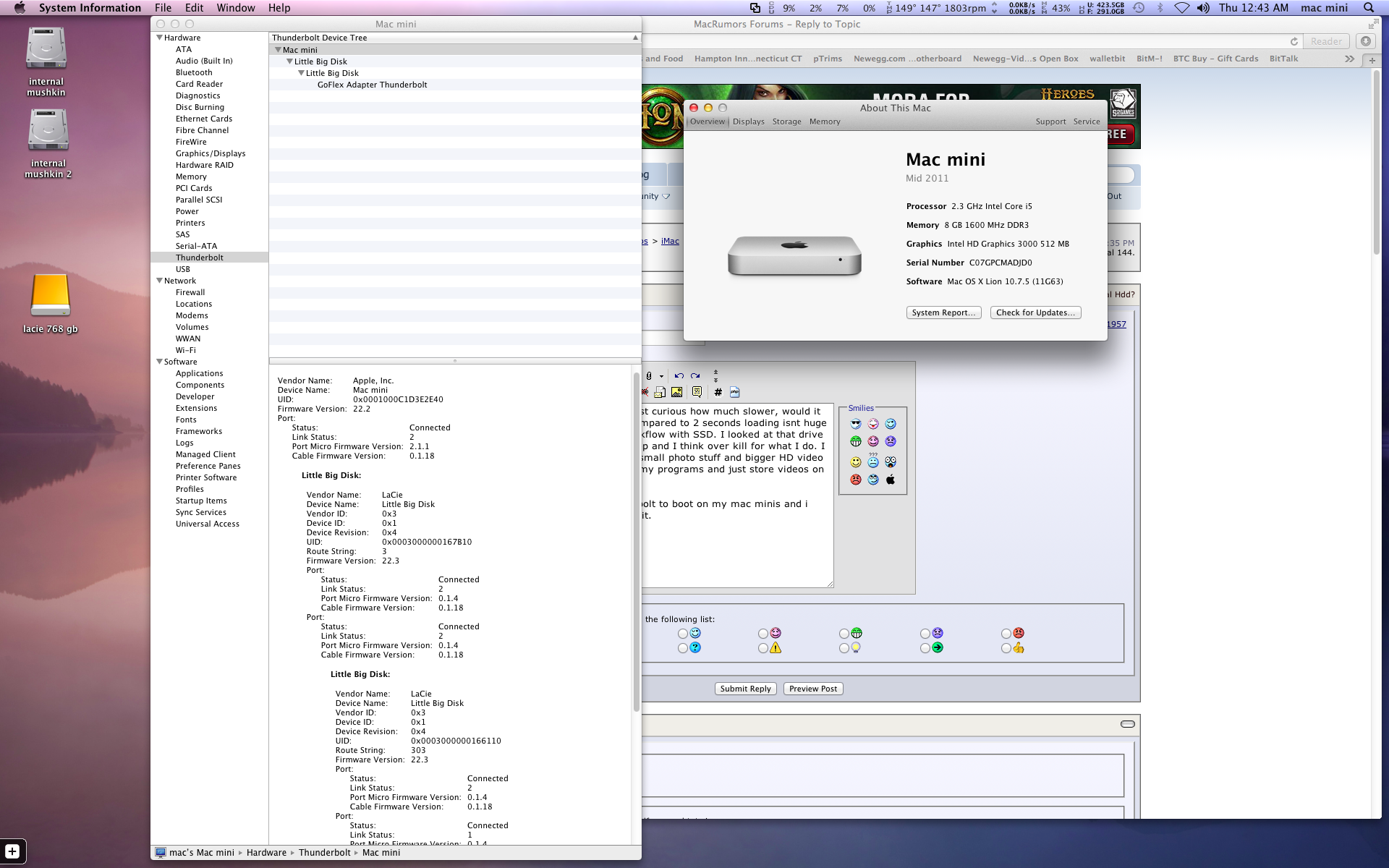Viewport: 1389px width, 868px height.
Task: Click the redo arrow in forum editor
Action: coord(695,375)
